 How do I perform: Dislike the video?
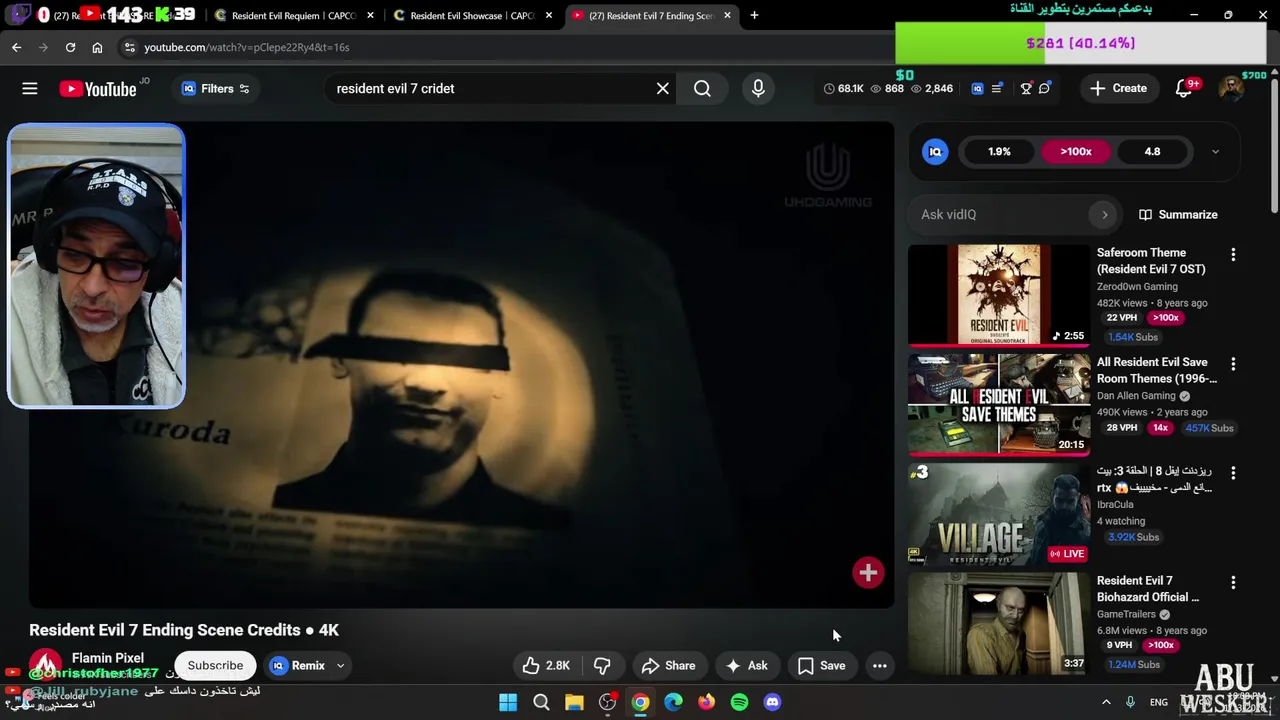pyautogui.click(x=602, y=666)
